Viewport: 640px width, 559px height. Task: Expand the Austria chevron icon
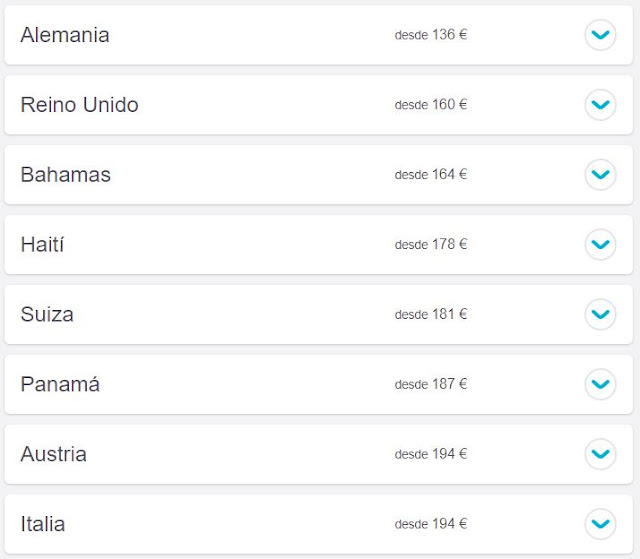point(600,454)
